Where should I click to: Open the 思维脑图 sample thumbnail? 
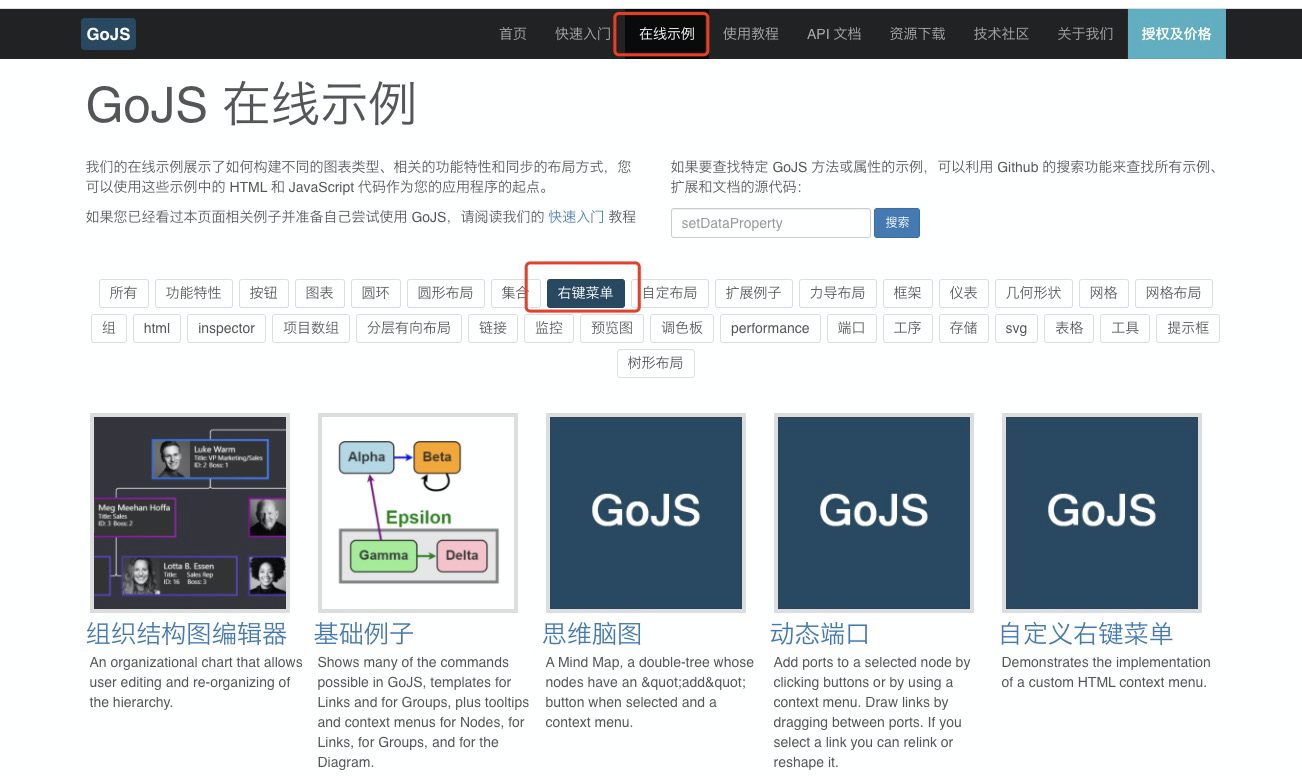click(645, 511)
